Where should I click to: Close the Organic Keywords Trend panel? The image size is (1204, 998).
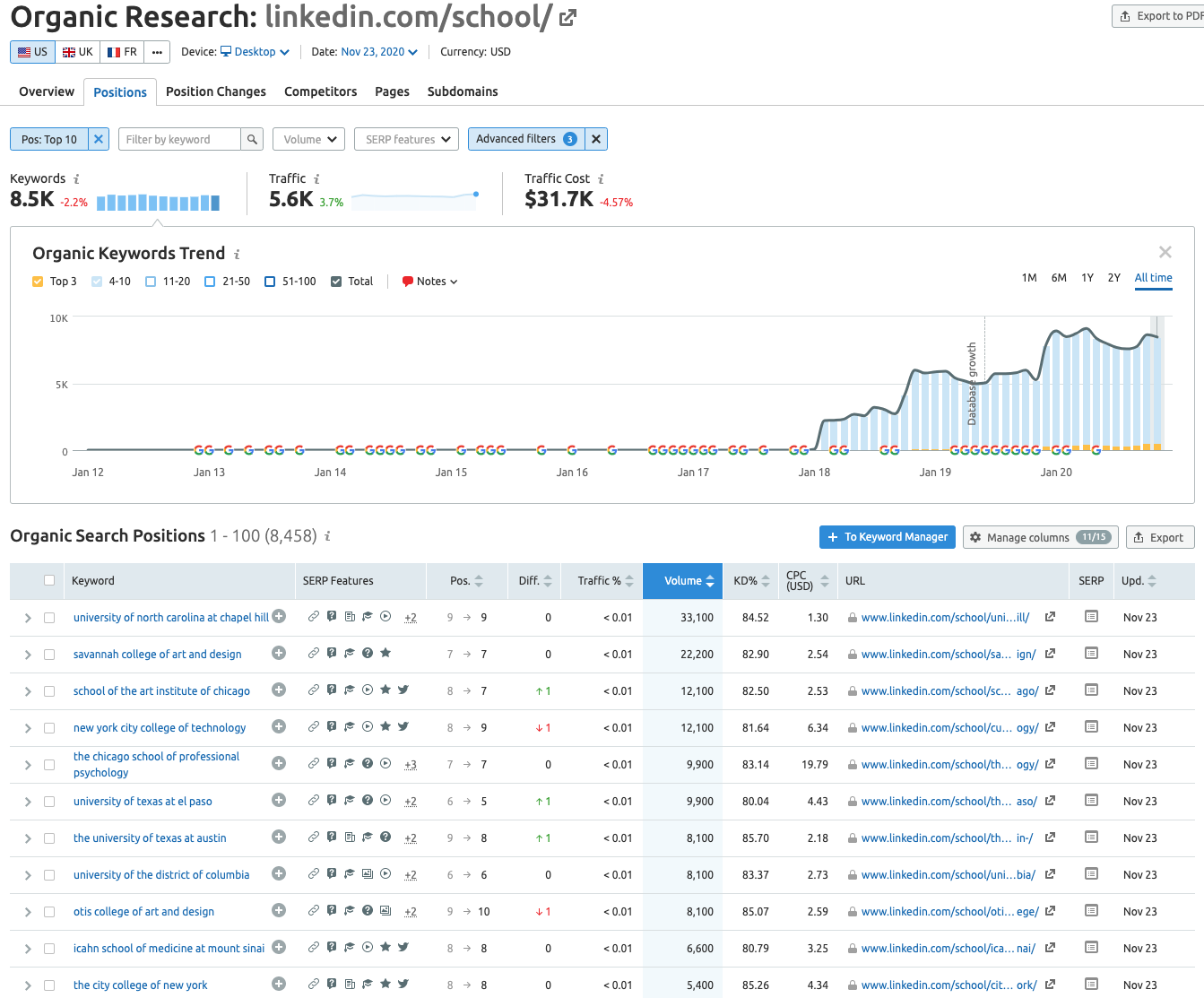coord(1165,253)
